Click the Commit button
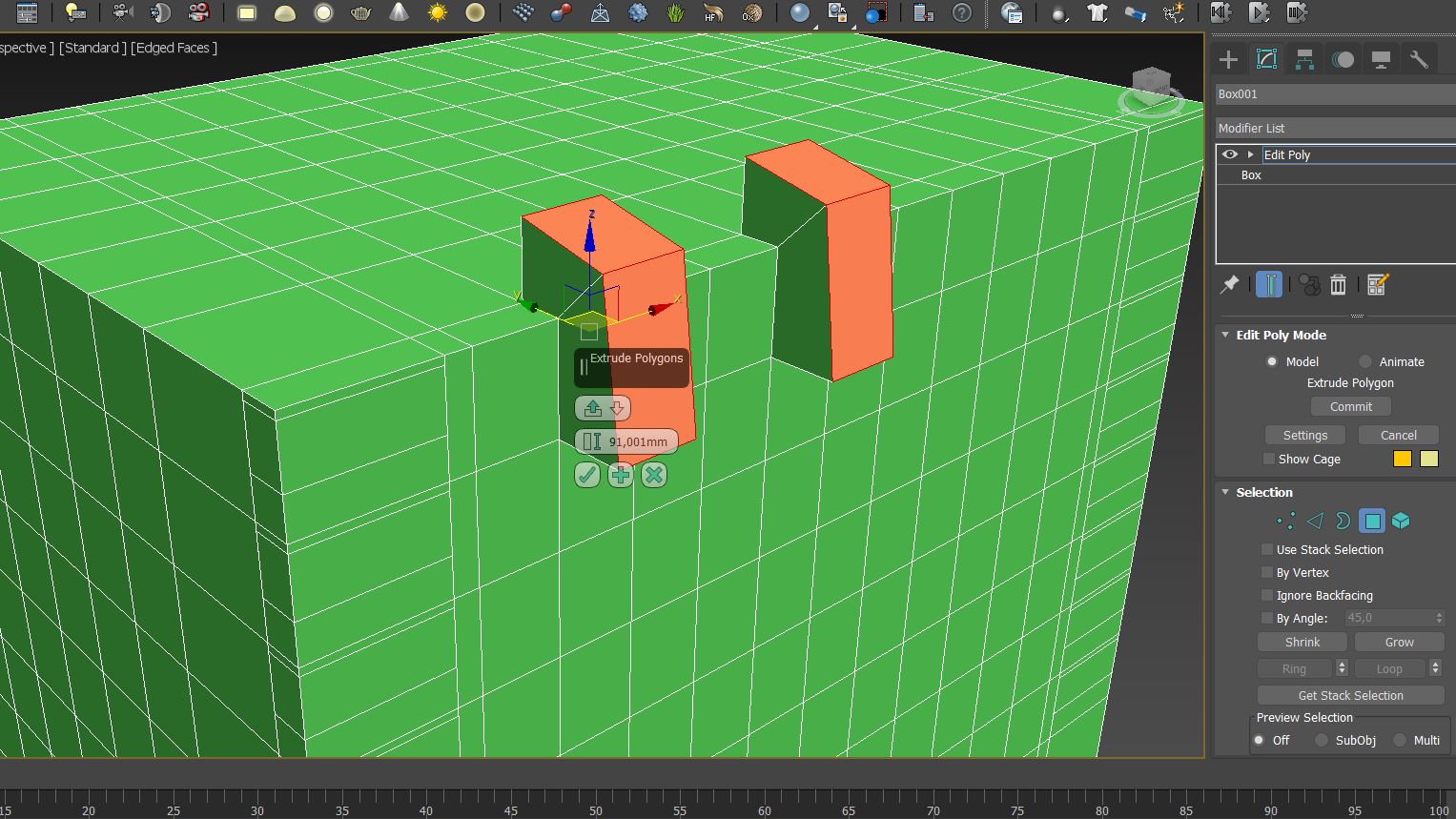1456x819 pixels. click(x=1351, y=406)
